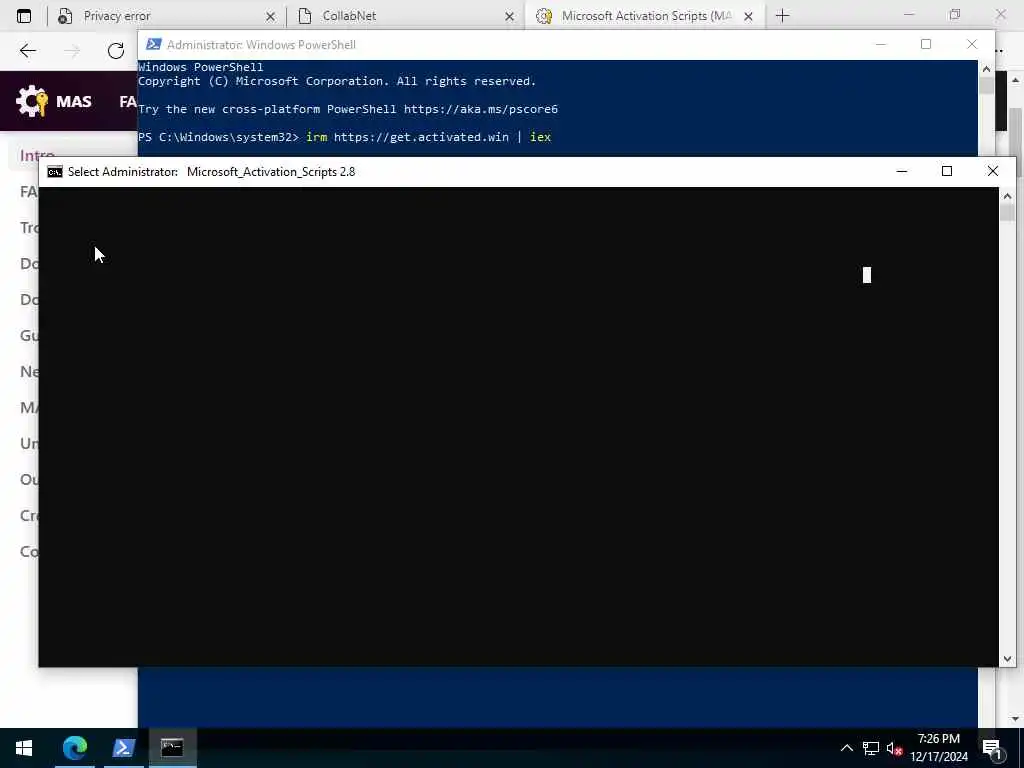Close the CollabNet tab
The height and width of the screenshot is (768, 1024).
click(509, 16)
